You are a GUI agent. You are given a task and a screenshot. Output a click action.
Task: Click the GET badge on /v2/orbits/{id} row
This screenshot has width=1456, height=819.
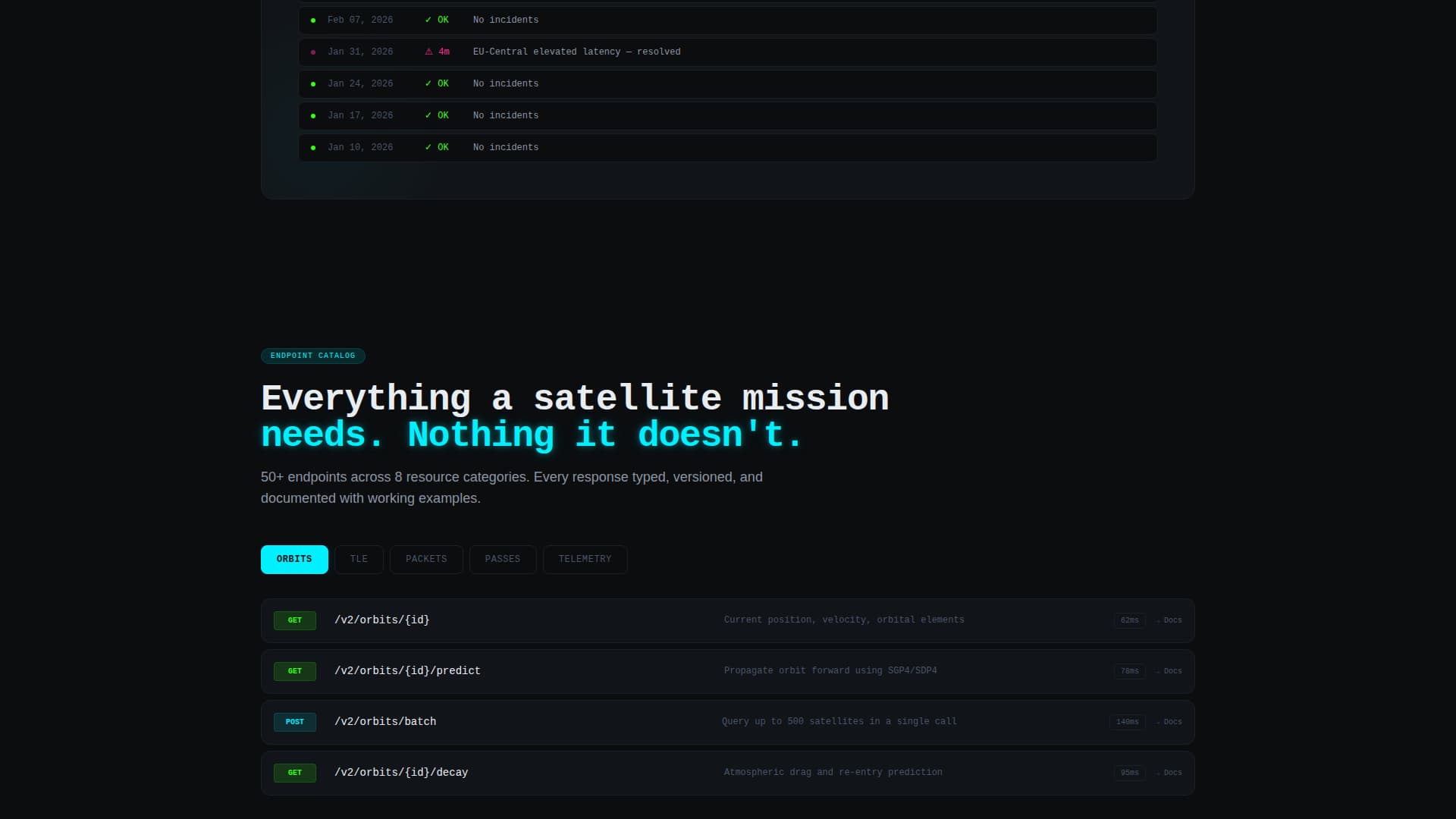tap(295, 620)
